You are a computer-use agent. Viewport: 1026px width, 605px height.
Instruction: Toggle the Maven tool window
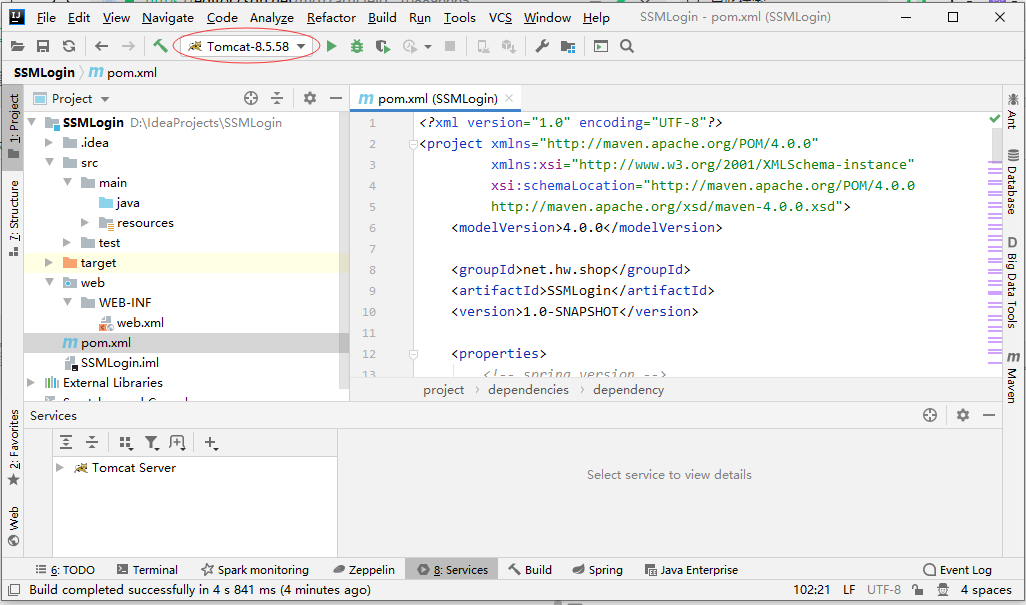[x=1012, y=378]
